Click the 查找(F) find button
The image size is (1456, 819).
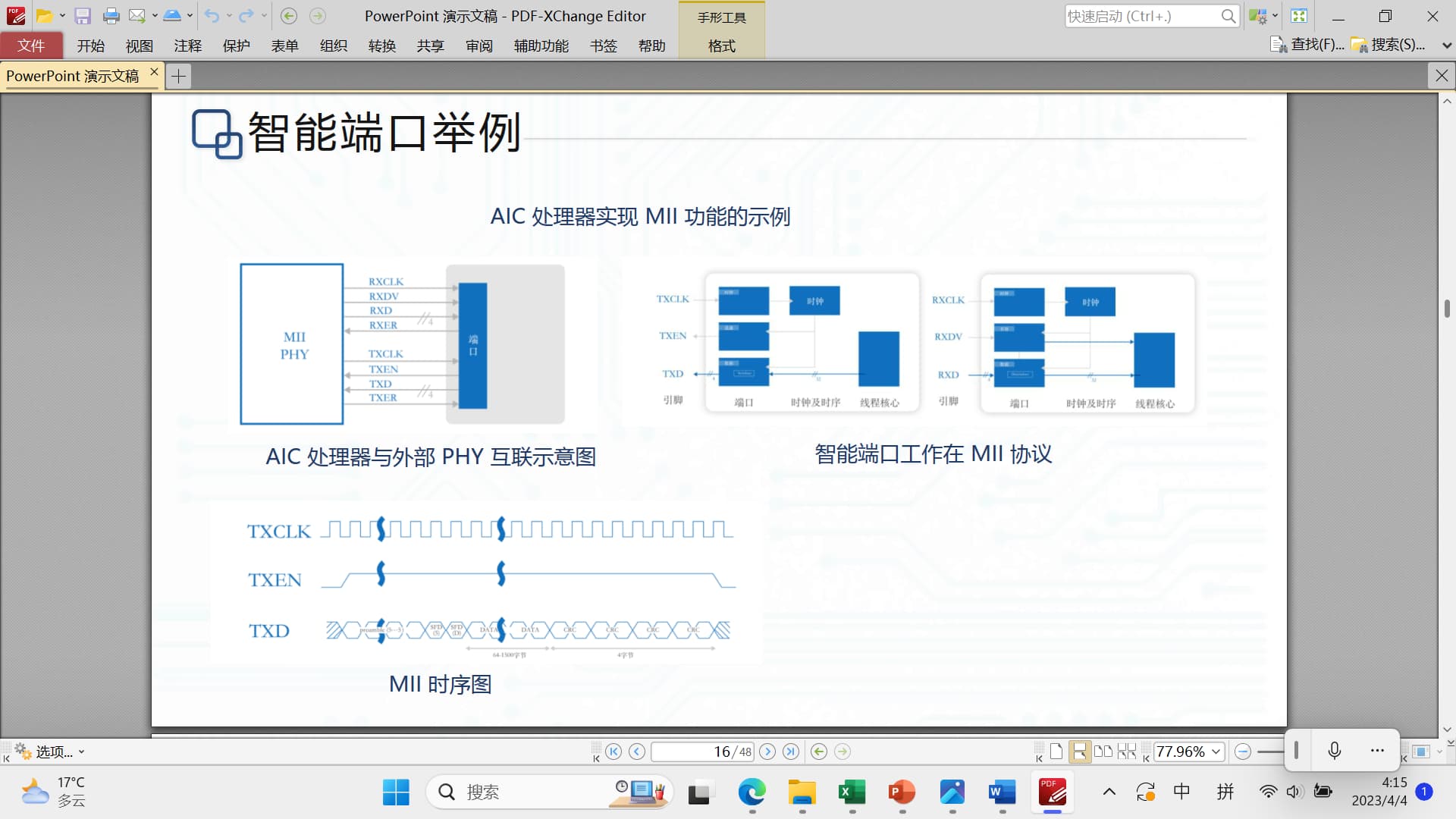[x=1307, y=45]
